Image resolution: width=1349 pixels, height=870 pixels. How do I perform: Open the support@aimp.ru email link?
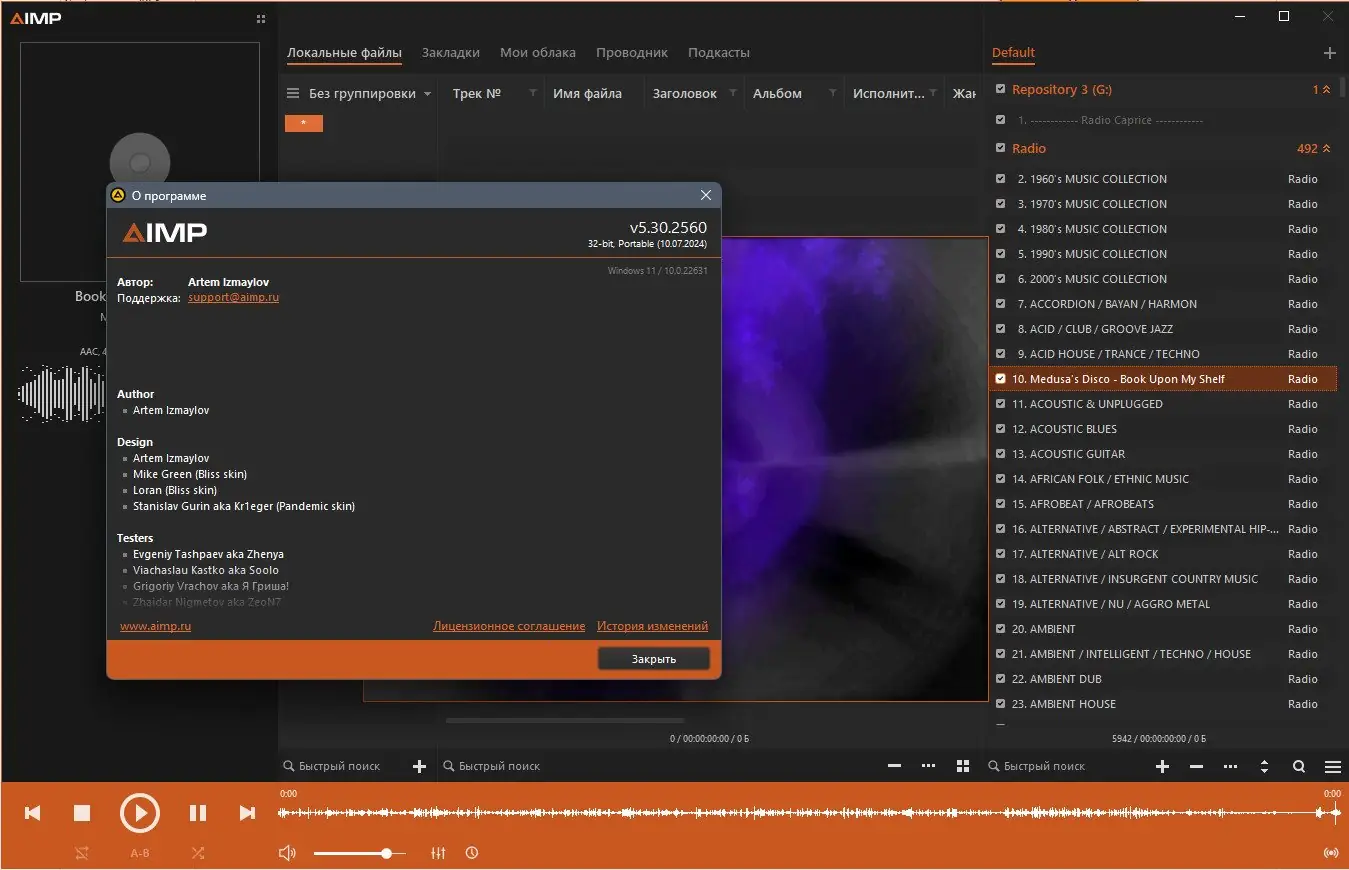233,298
